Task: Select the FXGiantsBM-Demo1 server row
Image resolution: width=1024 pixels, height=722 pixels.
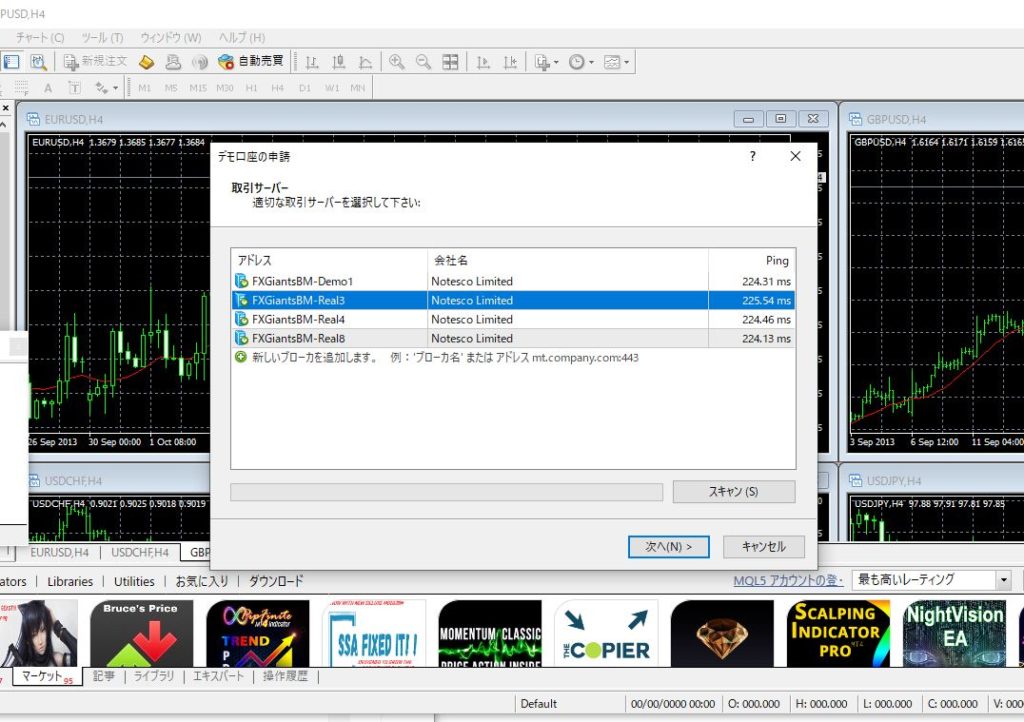Action: (513, 281)
